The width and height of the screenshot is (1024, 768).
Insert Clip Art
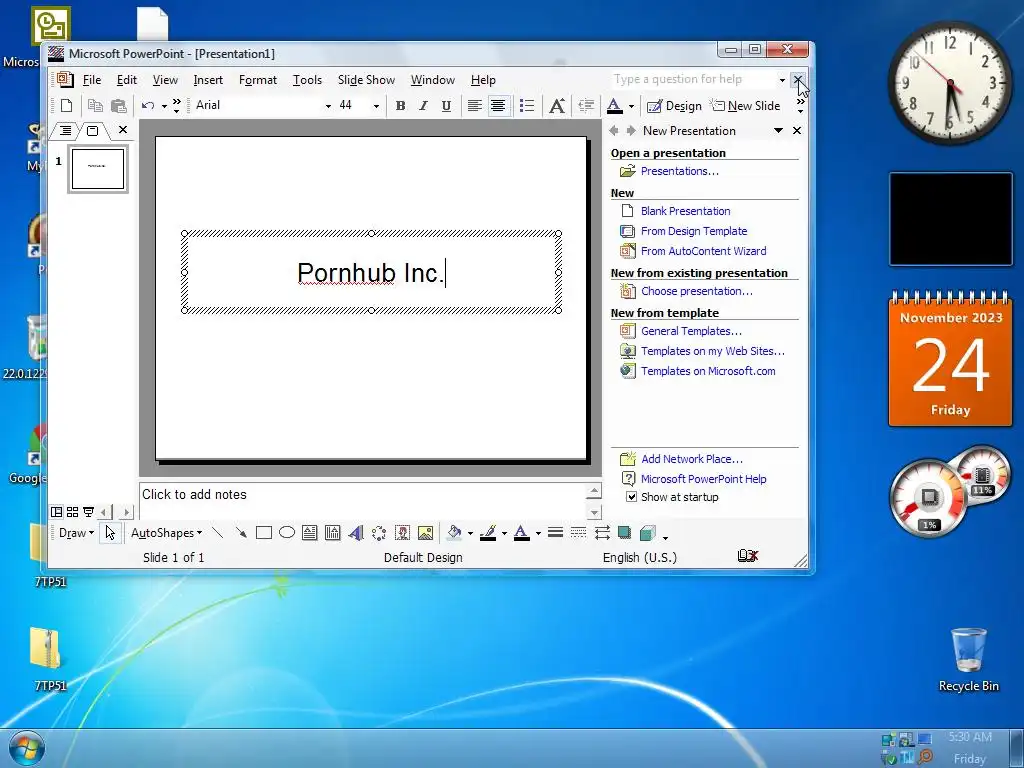[x=402, y=533]
